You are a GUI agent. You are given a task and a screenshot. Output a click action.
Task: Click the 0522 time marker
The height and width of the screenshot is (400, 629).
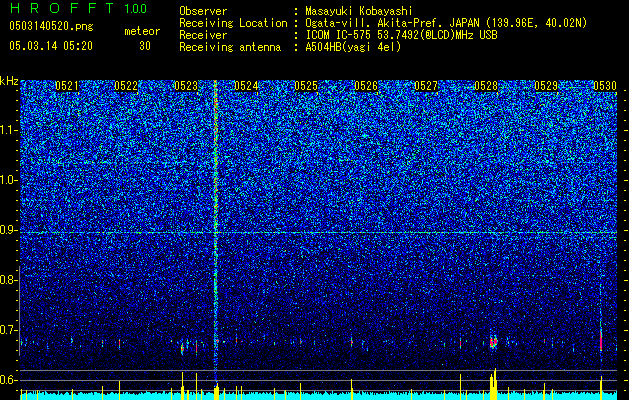click(x=126, y=86)
